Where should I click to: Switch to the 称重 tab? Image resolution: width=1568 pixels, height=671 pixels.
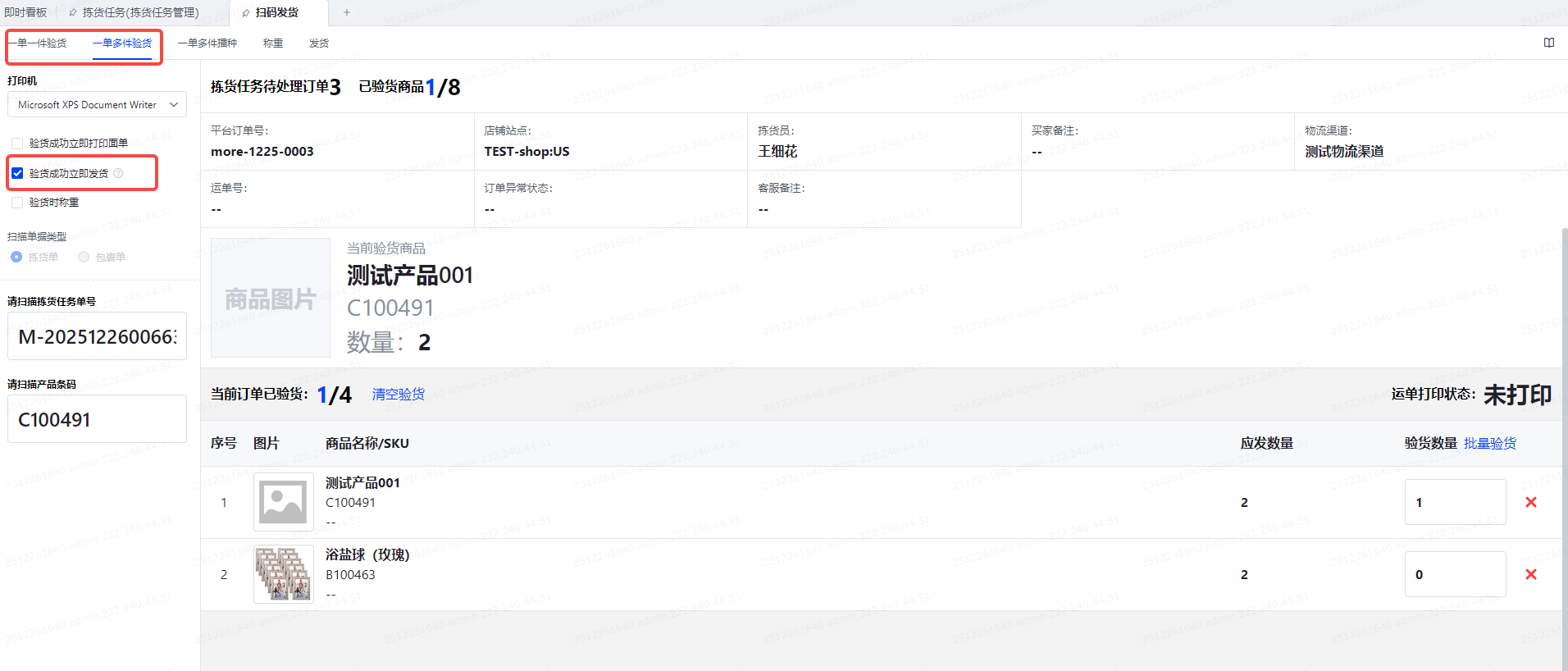point(273,43)
